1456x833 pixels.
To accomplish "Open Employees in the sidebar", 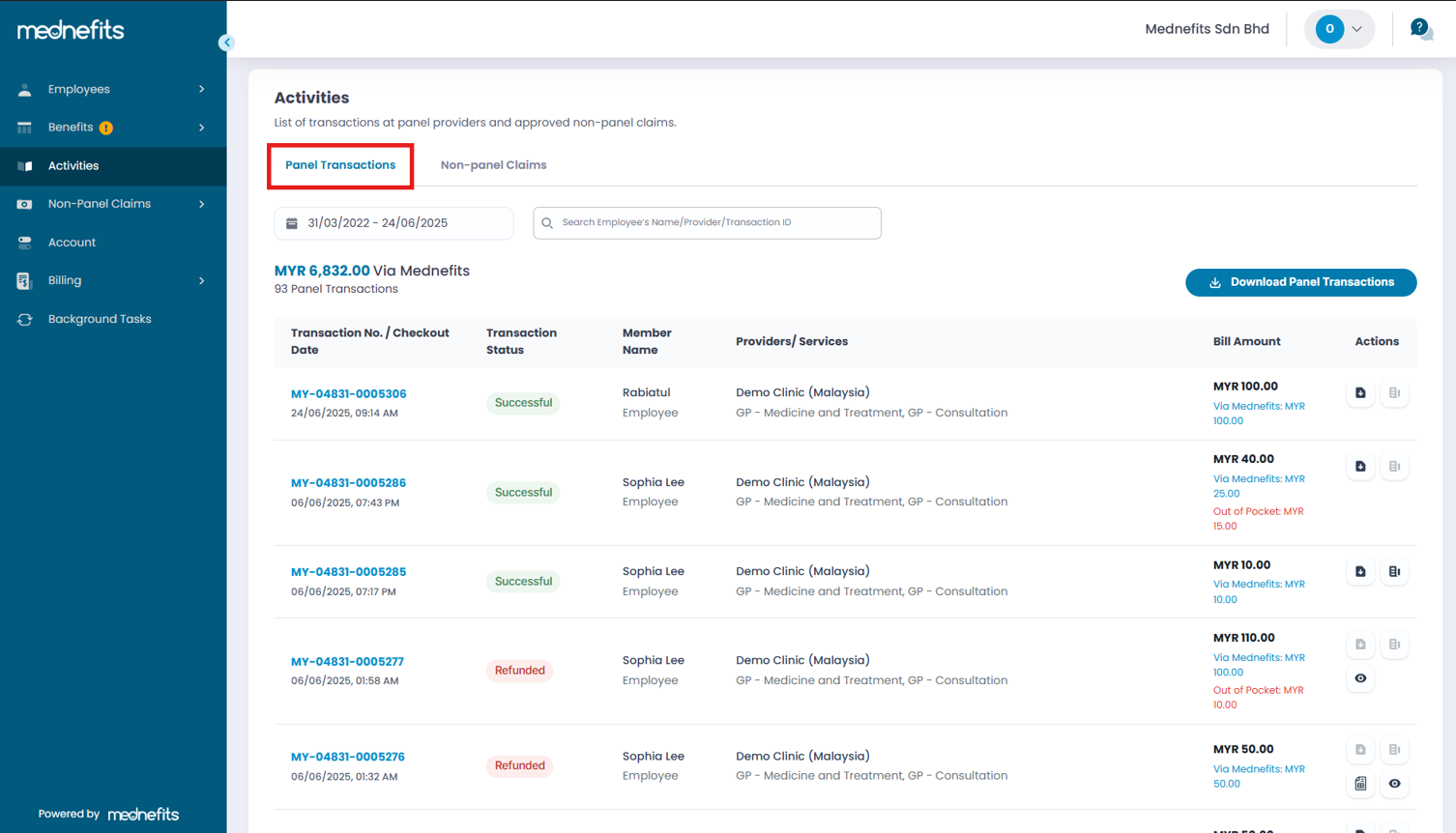I will tap(113, 89).
